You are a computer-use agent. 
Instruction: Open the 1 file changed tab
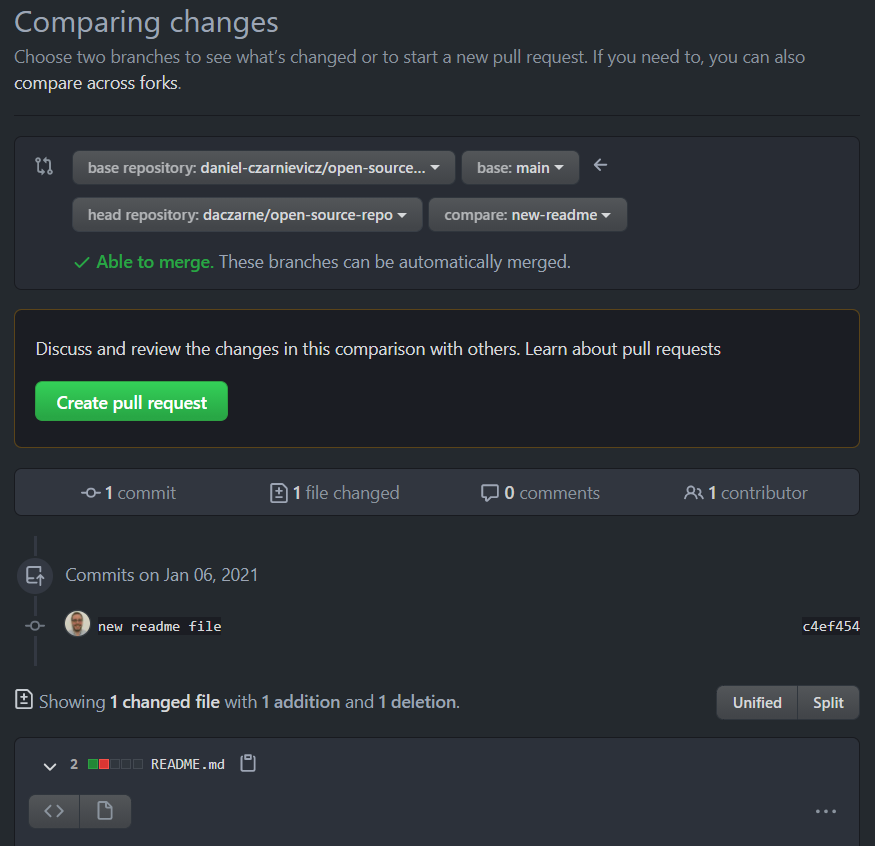coord(335,493)
